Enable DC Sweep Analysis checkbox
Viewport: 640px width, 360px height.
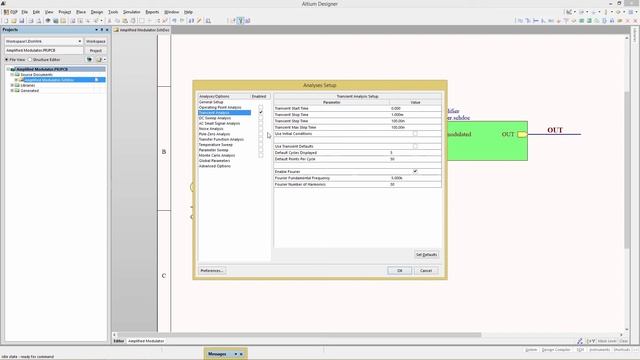coord(260,118)
